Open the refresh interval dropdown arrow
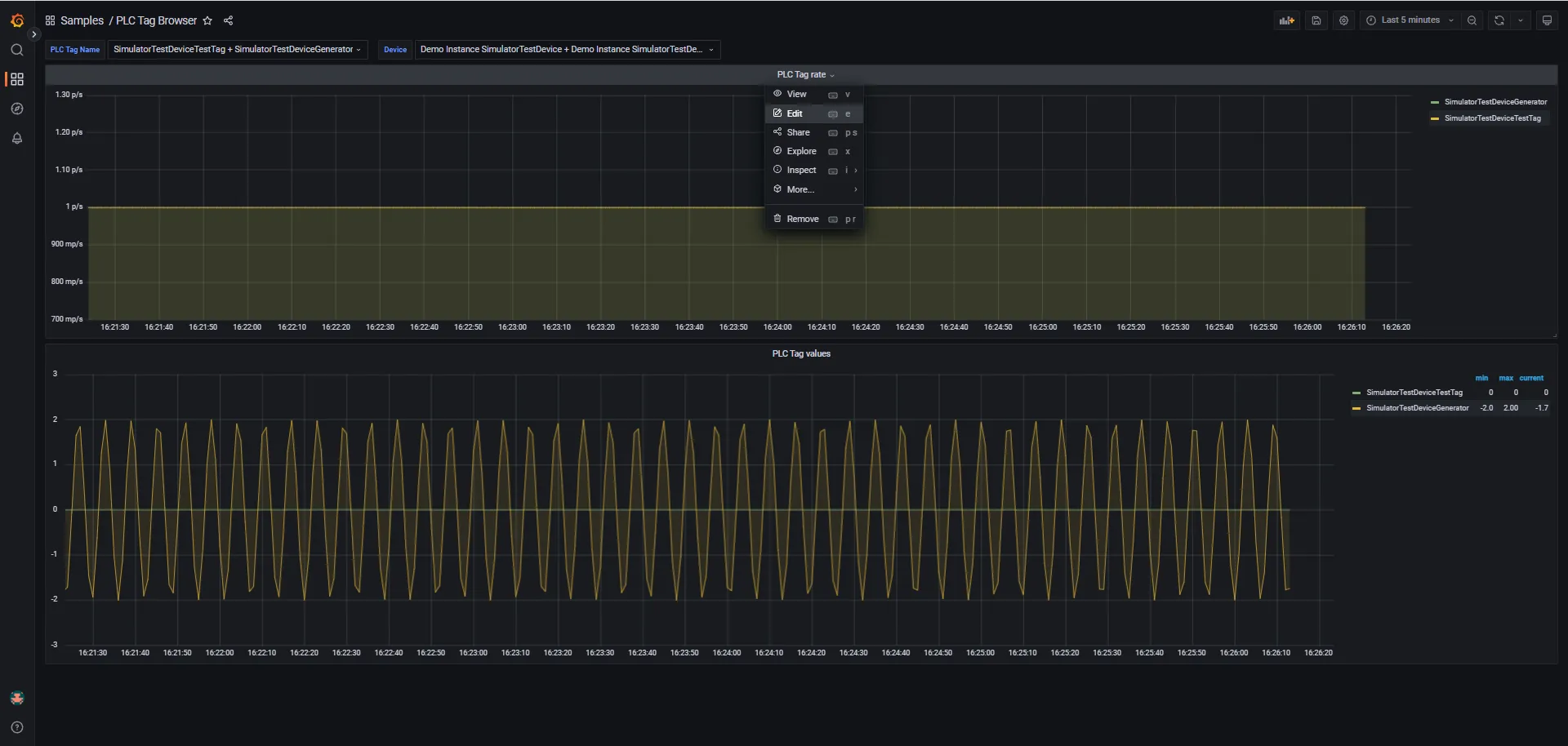This screenshot has width=1568, height=746. 1521,20
